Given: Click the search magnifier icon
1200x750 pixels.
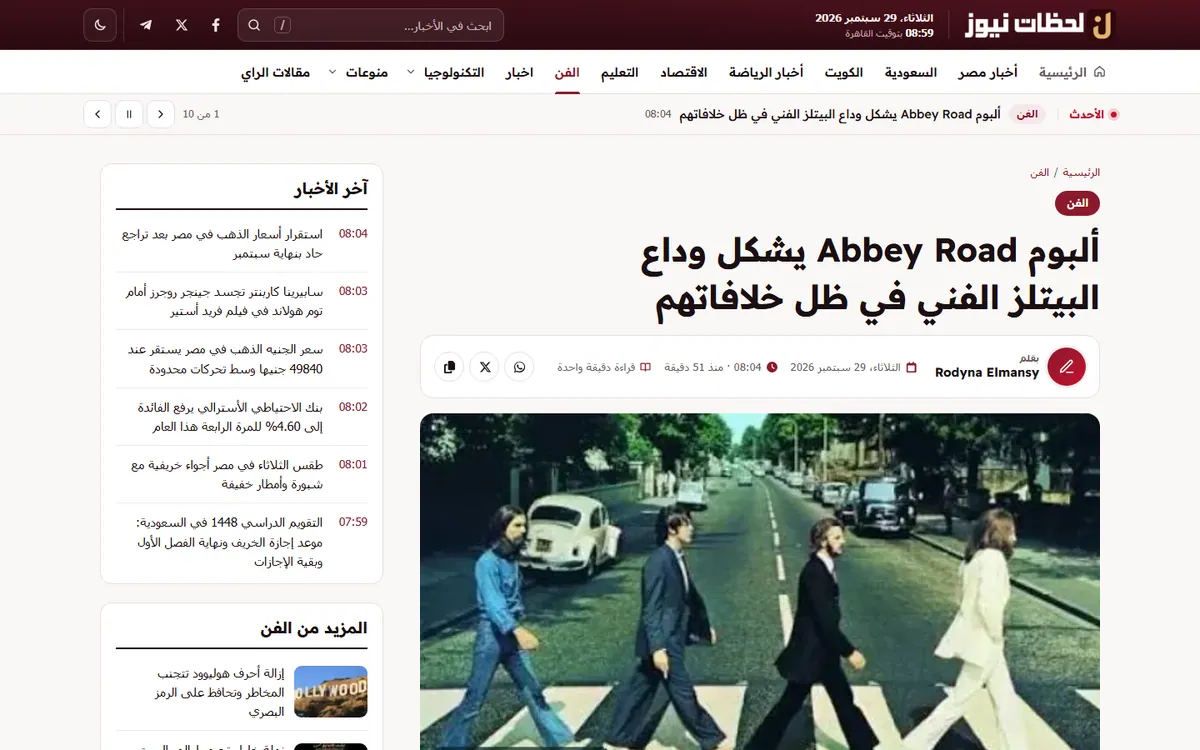Looking at the screenshot, I should click(254, 25).
